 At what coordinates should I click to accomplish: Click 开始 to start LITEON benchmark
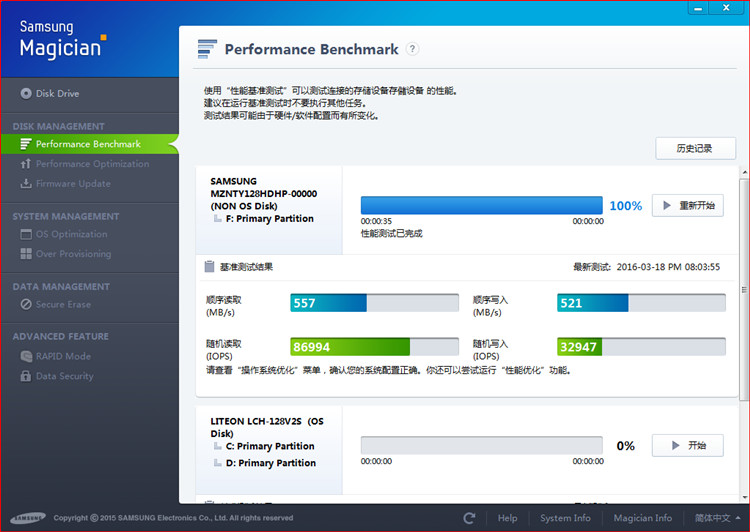[687, 445]
